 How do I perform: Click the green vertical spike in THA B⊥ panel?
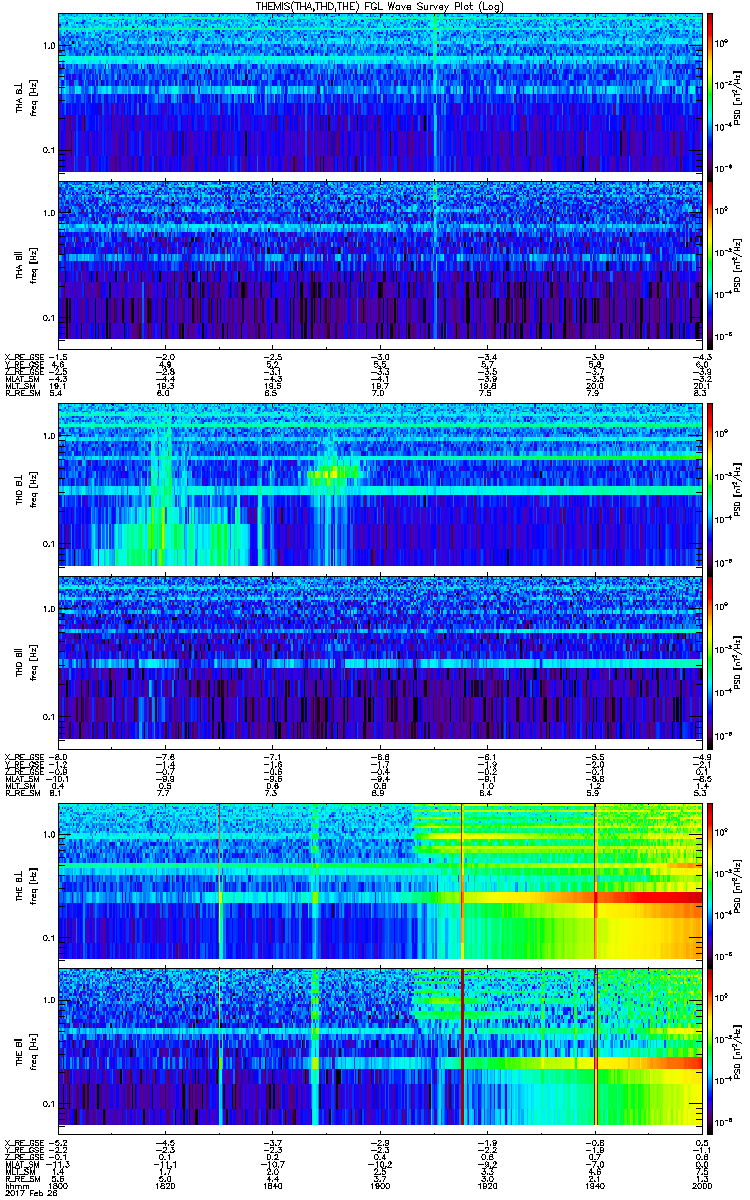[436, 92]
